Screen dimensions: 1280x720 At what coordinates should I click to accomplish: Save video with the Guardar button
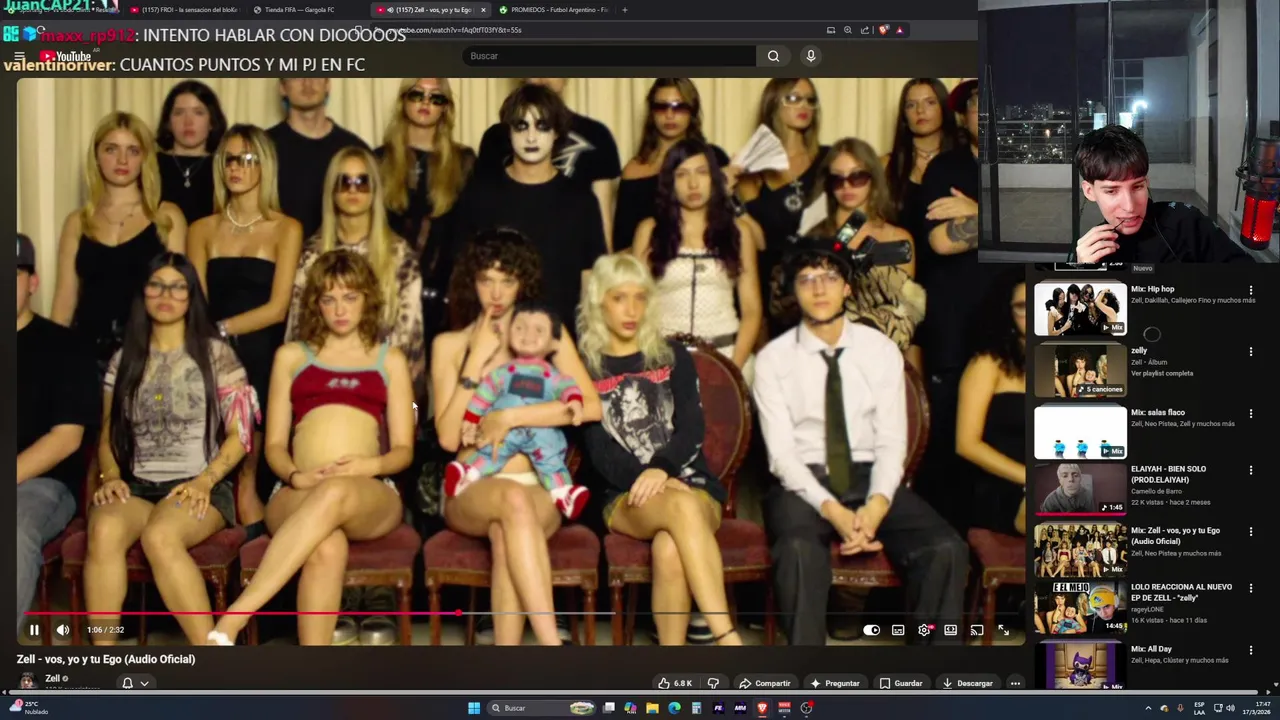(901, 683)
